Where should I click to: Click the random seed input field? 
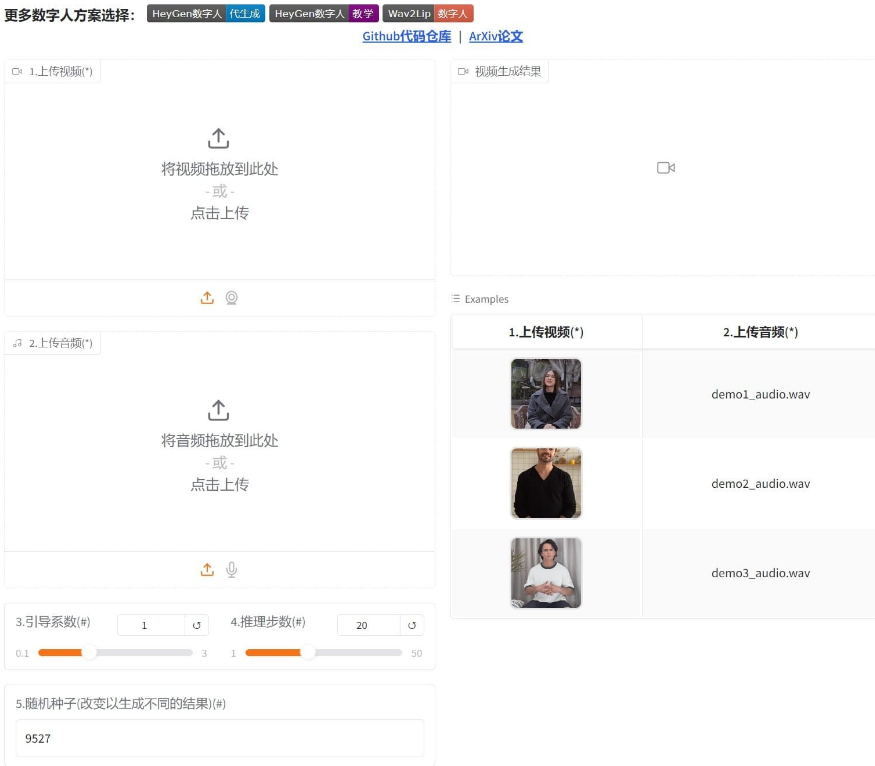point(219,738)
